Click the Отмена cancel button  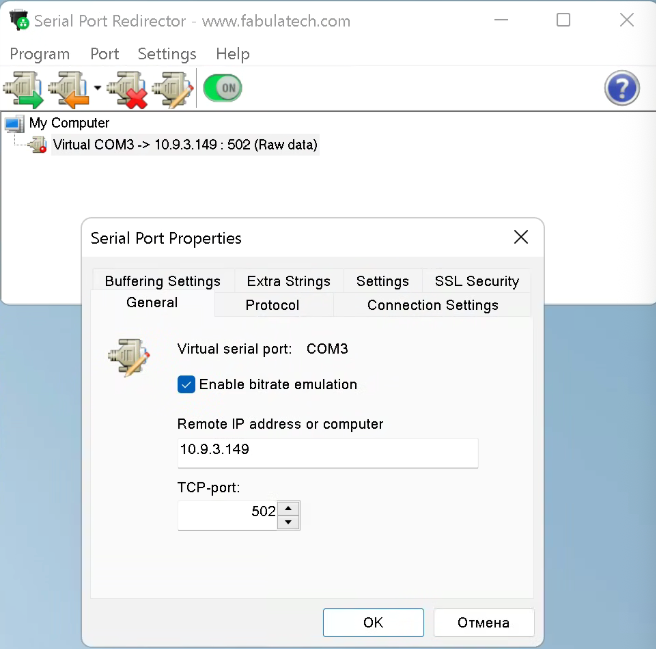click(x=484, y=623)
